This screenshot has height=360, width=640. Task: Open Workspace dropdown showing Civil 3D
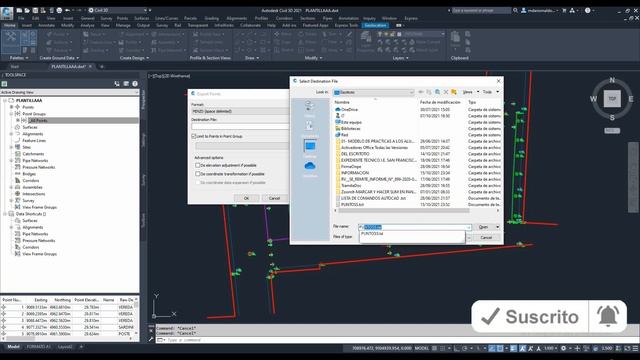(x=118, y=10)
